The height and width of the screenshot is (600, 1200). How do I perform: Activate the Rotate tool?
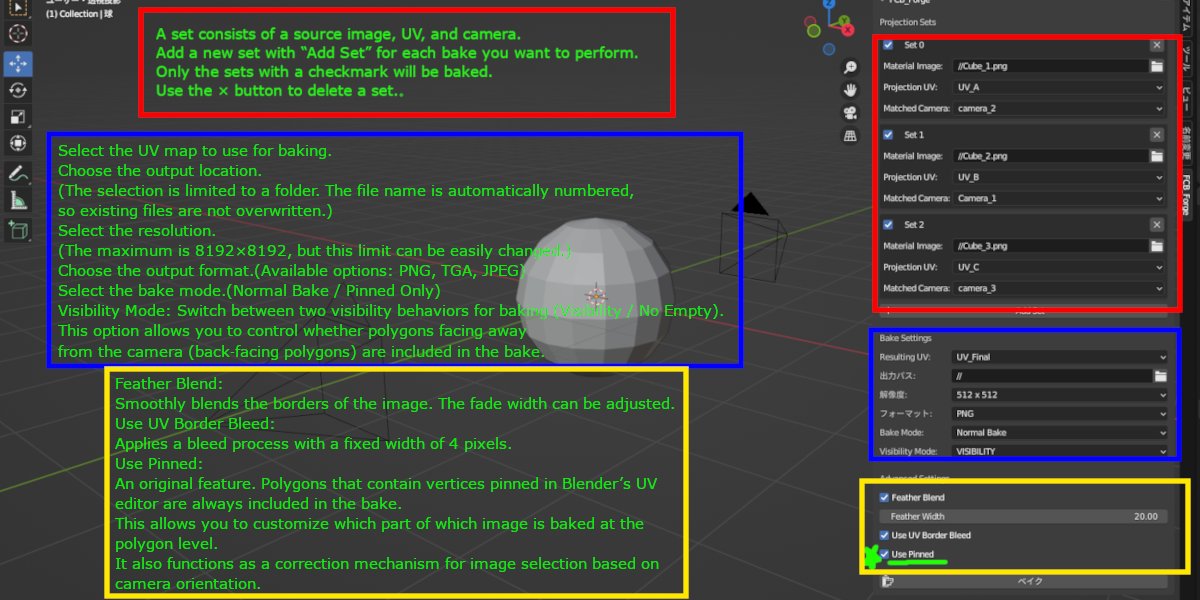point(18,90)
